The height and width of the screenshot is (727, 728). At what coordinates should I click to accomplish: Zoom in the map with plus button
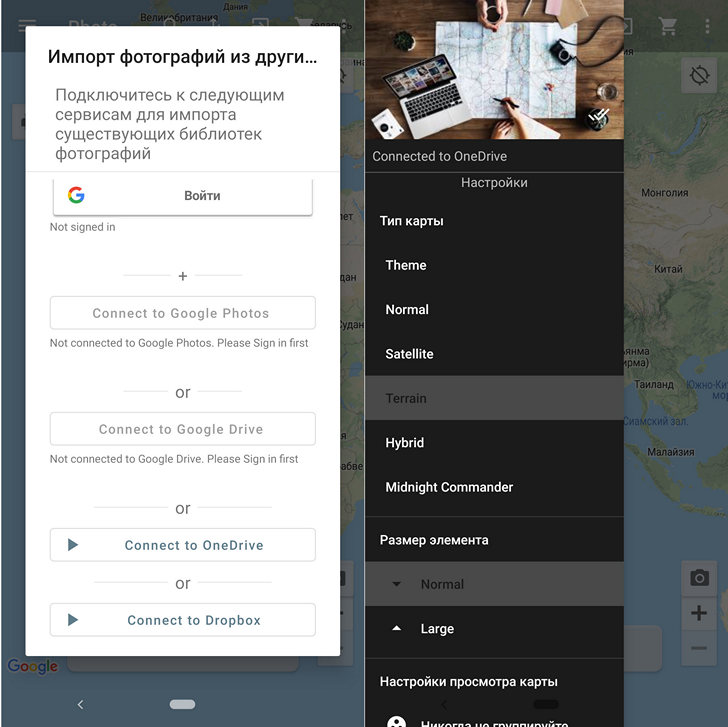(699, 613)
